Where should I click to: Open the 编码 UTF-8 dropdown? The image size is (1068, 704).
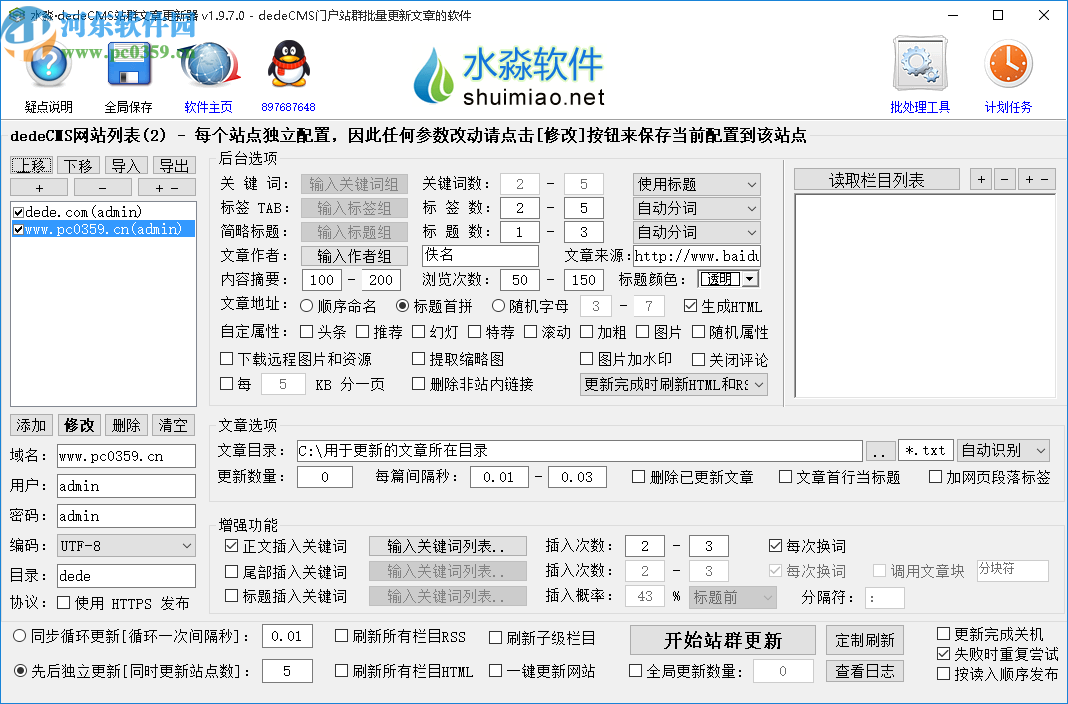tap(126, 546)
